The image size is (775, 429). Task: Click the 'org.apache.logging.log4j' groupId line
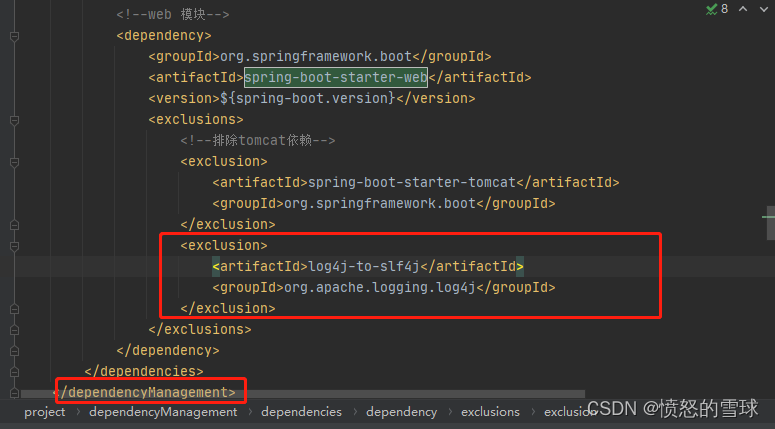[384, 287]
